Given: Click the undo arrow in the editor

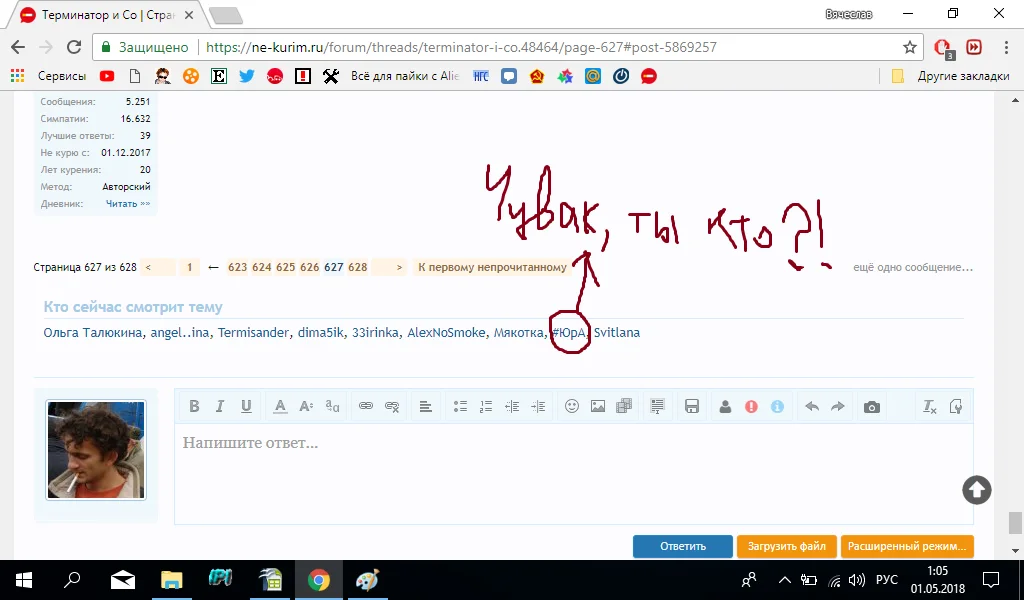Looking at the screenshot, I should click(x=811, y=406).
